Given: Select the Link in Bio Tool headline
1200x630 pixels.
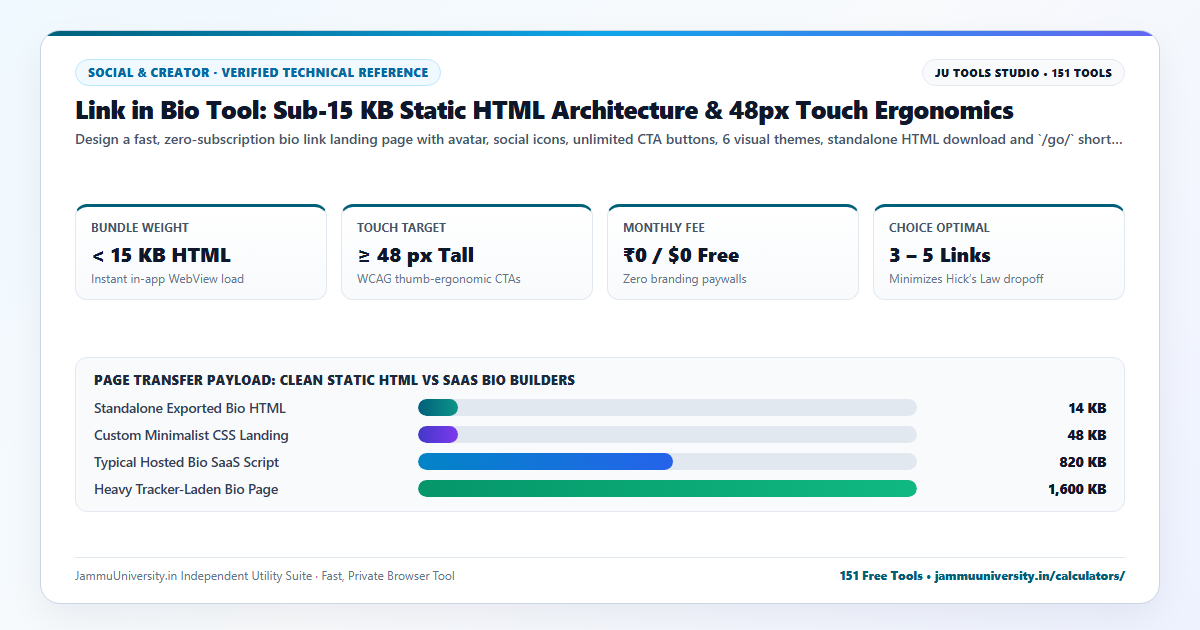Looking at the screenshot, I should coord(544,110).
